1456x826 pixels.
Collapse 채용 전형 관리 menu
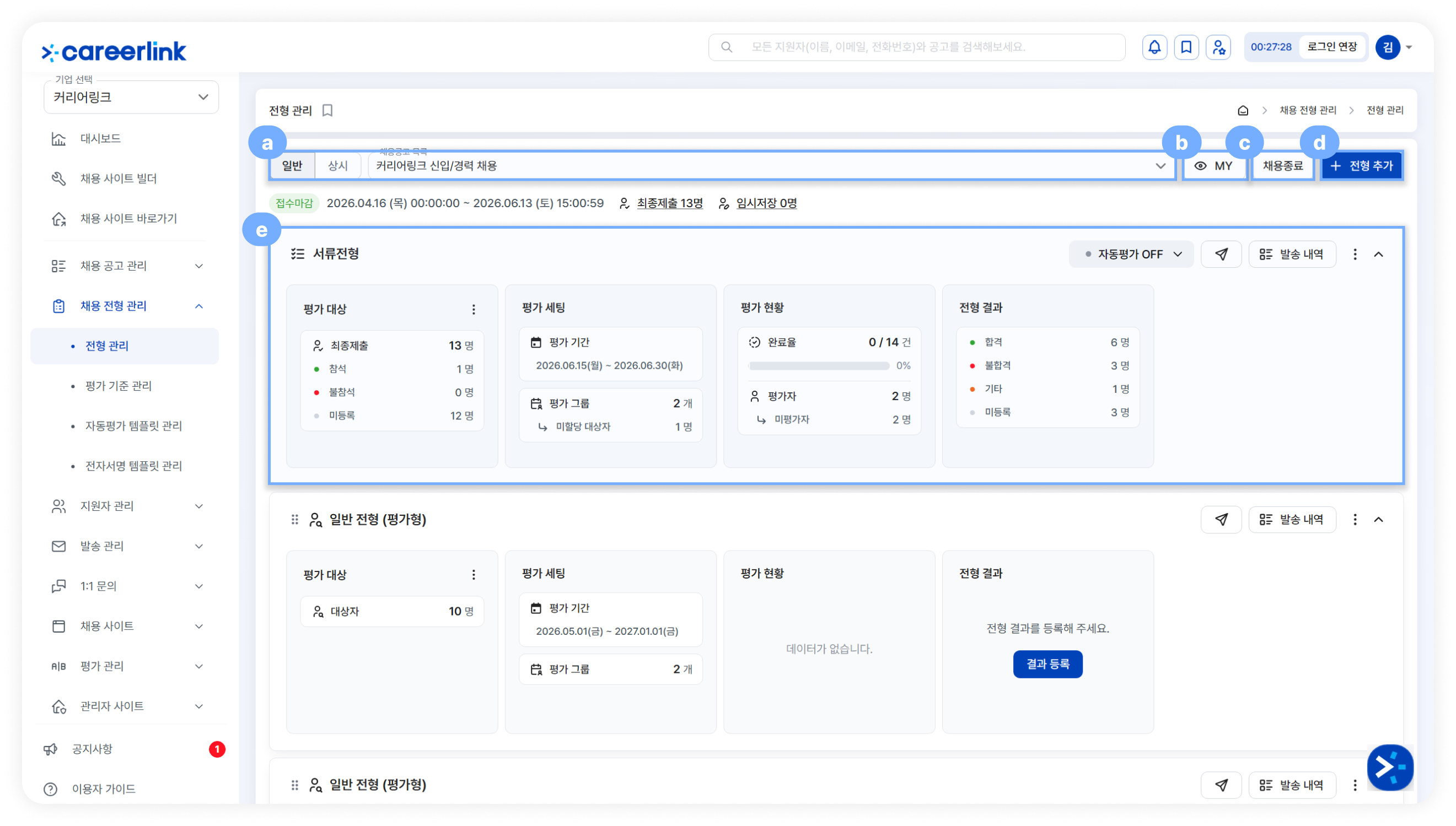[x=198, y=306]
